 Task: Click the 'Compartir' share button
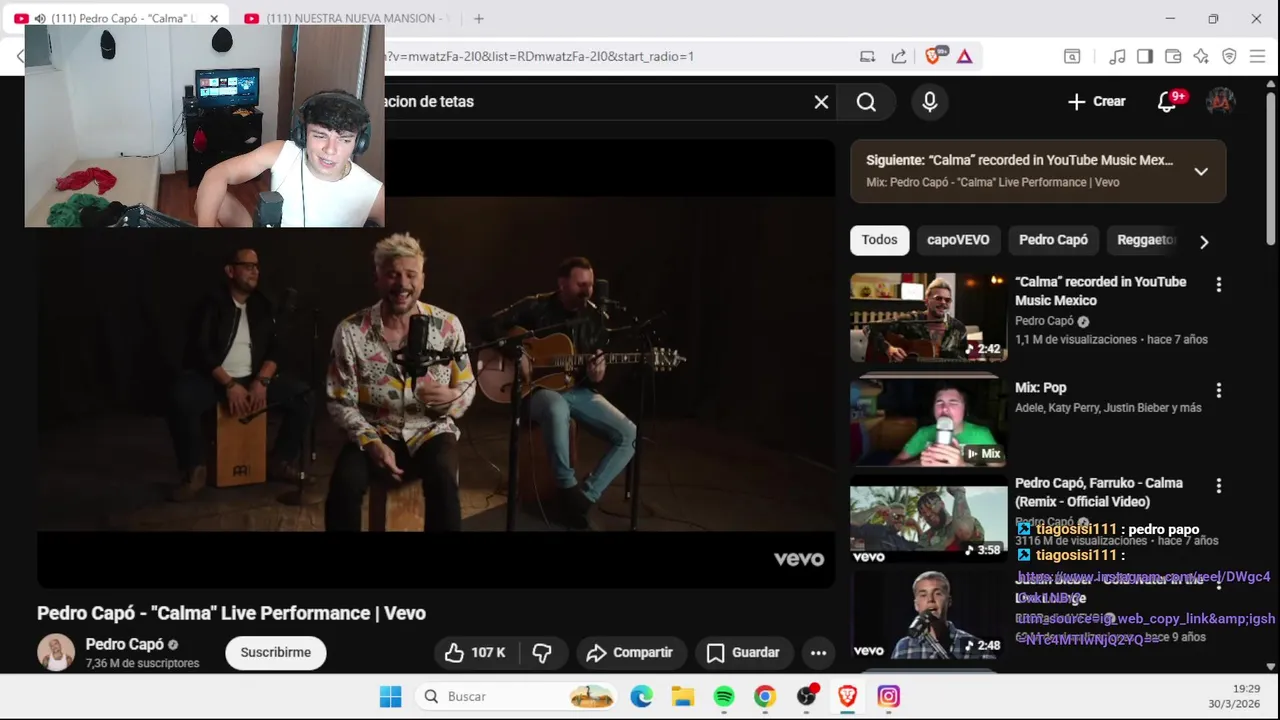(631, 653)
